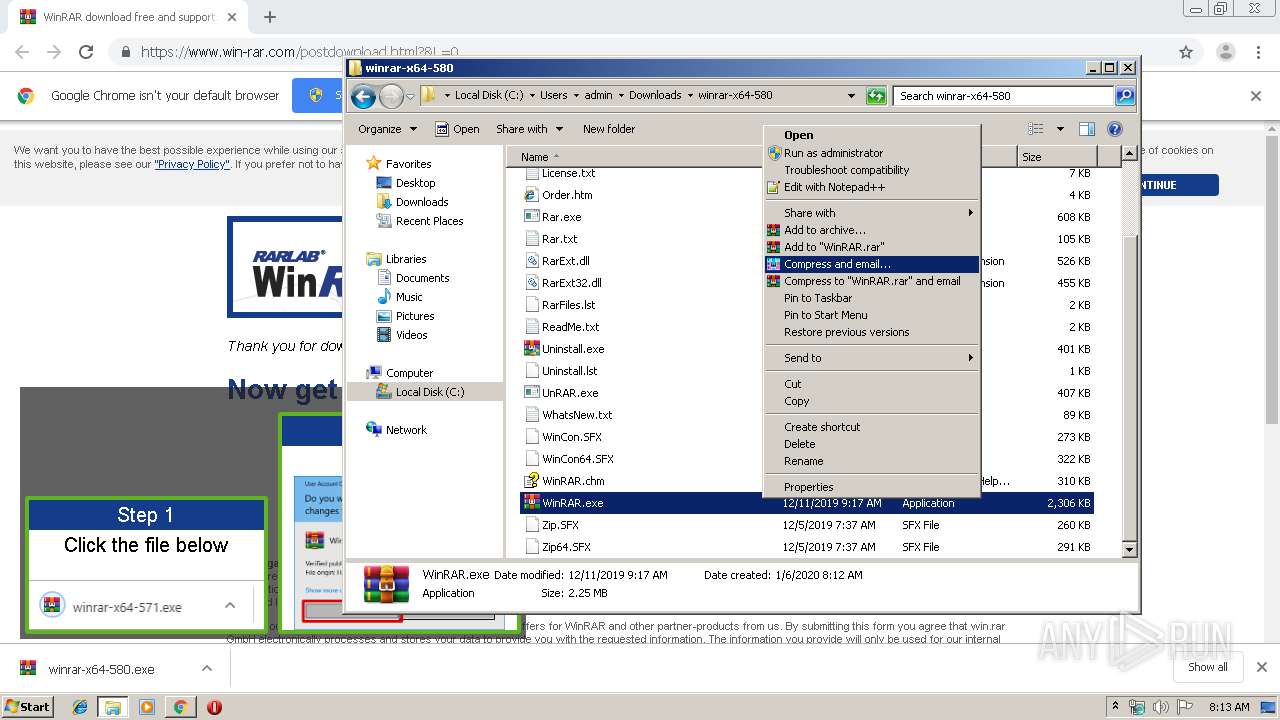This screenshot has width=1280, height=720.
Task: Open the Privacy Policy link
Action: 192,164
